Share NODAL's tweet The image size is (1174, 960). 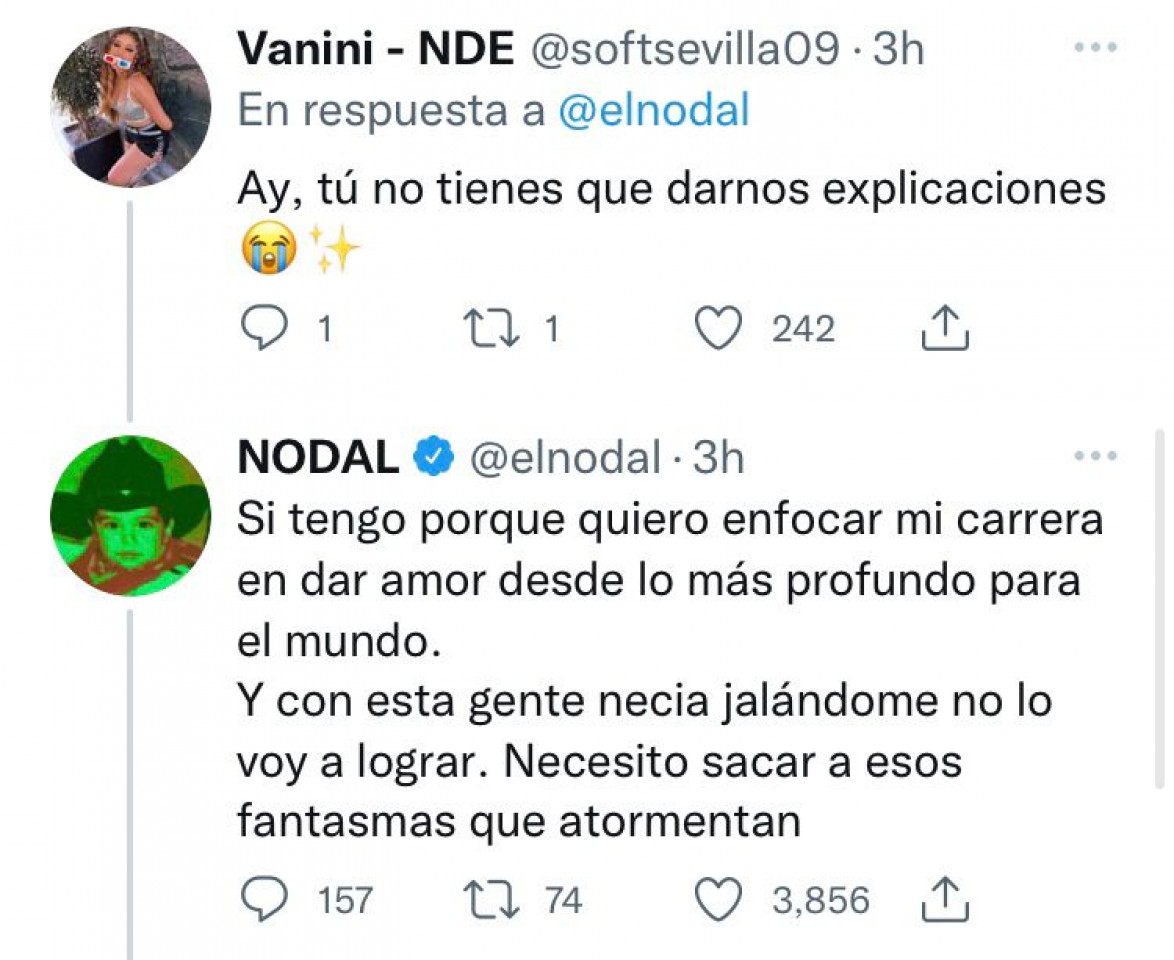944,900
